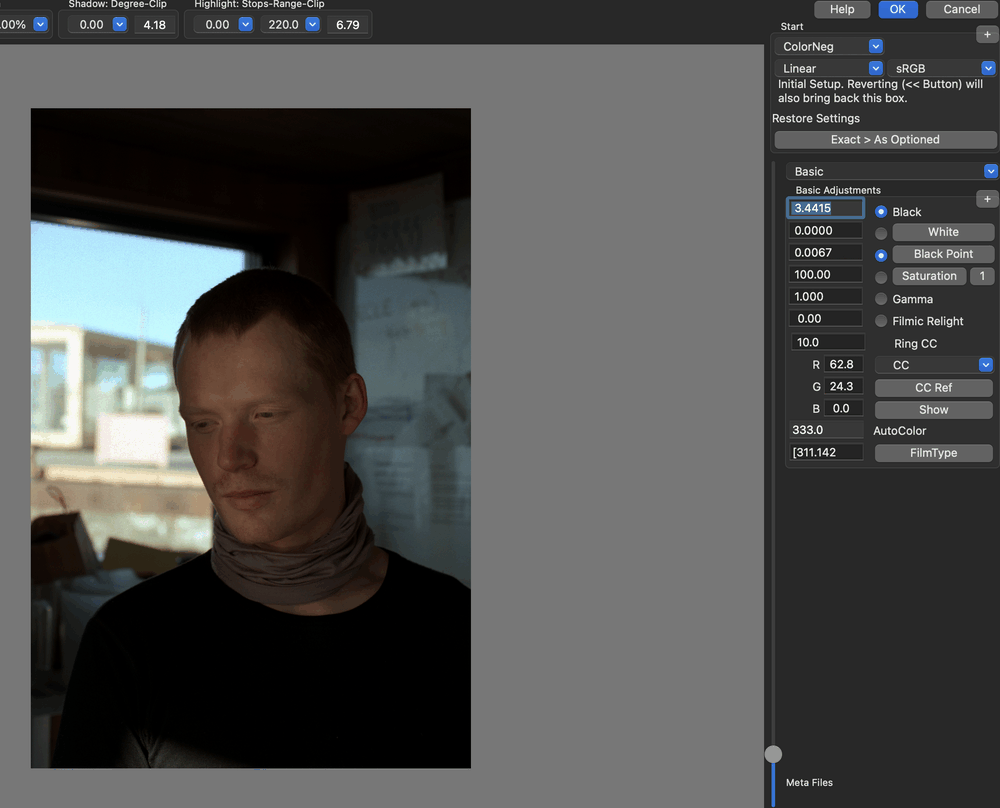The image size is (1000, 808).
Task: Click the G value field 24.3
Action: (x=844, y=386)
